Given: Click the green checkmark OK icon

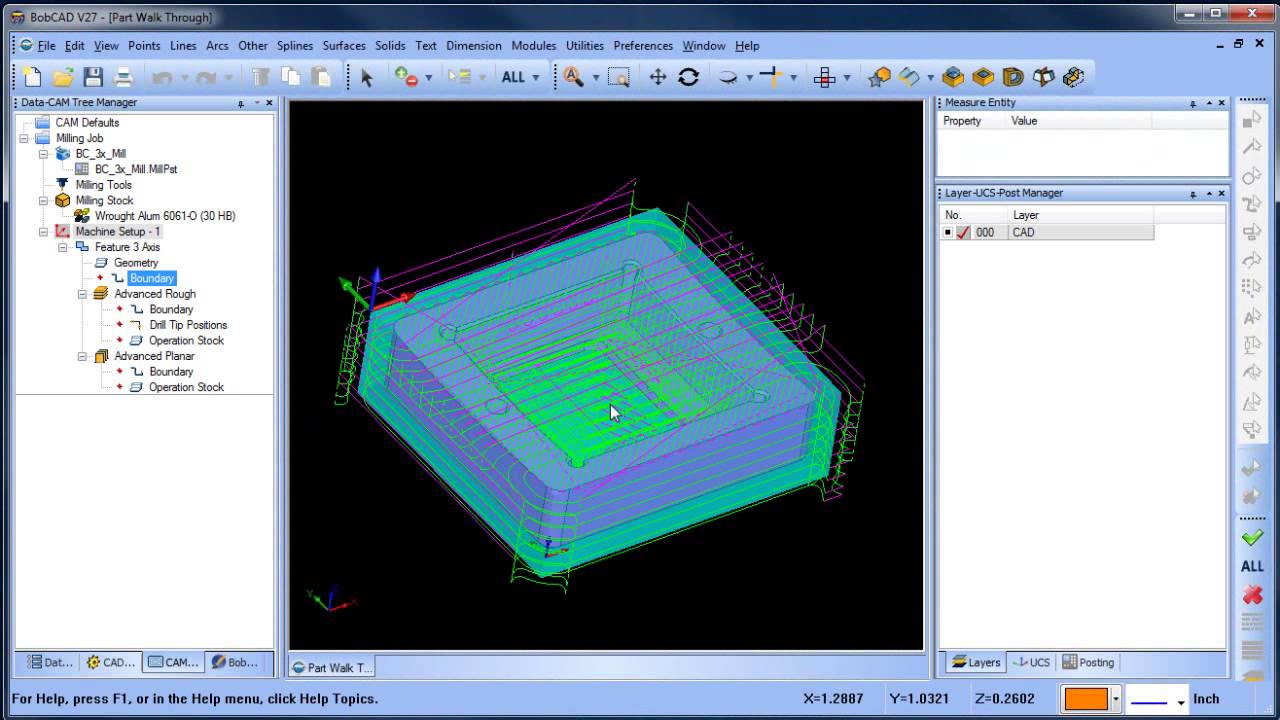Looking at the screenshot, I should click(1252, 538).
